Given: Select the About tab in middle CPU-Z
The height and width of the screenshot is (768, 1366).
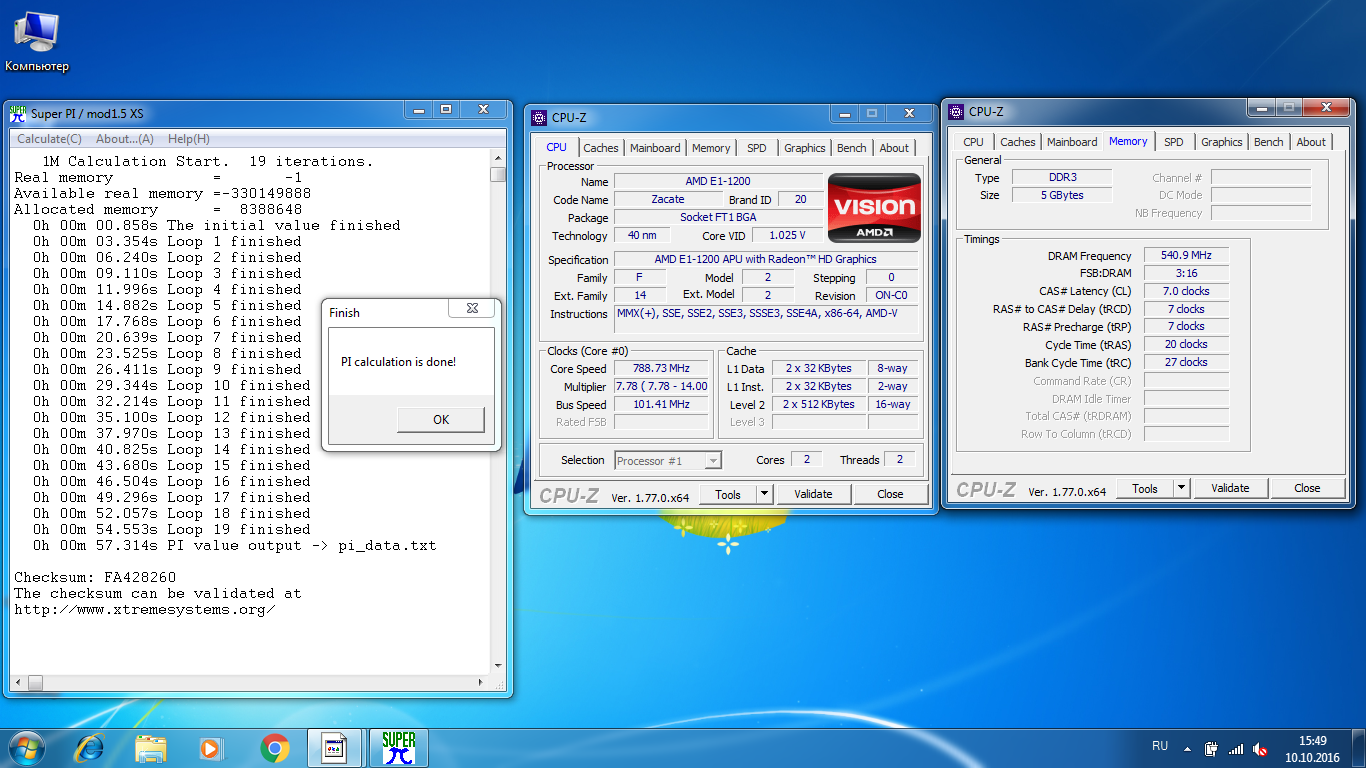Looking at the screenshot, I should point(894,148).
